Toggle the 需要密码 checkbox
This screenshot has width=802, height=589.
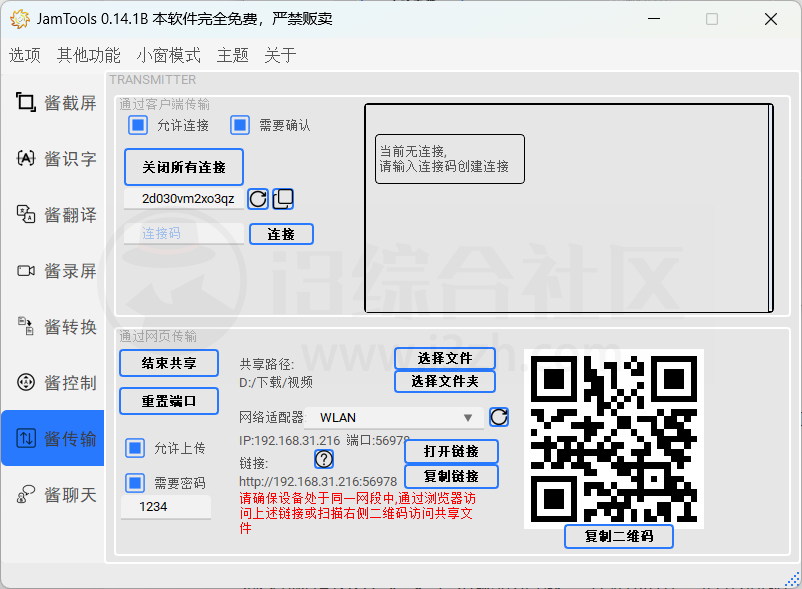(x=135, y=483)
